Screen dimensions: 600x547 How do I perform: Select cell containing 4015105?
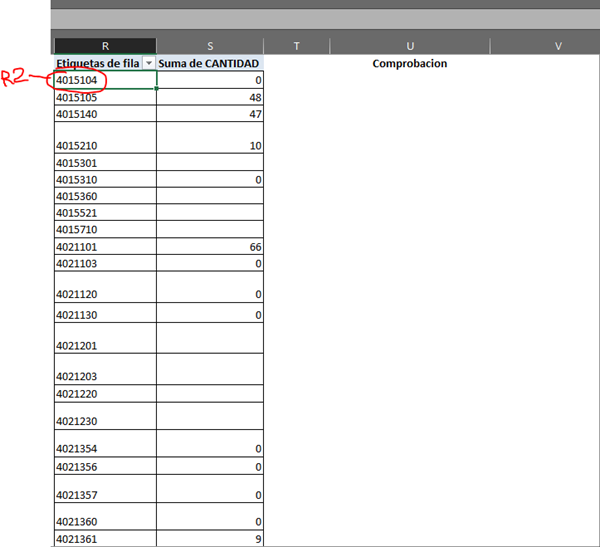point(105,97)
